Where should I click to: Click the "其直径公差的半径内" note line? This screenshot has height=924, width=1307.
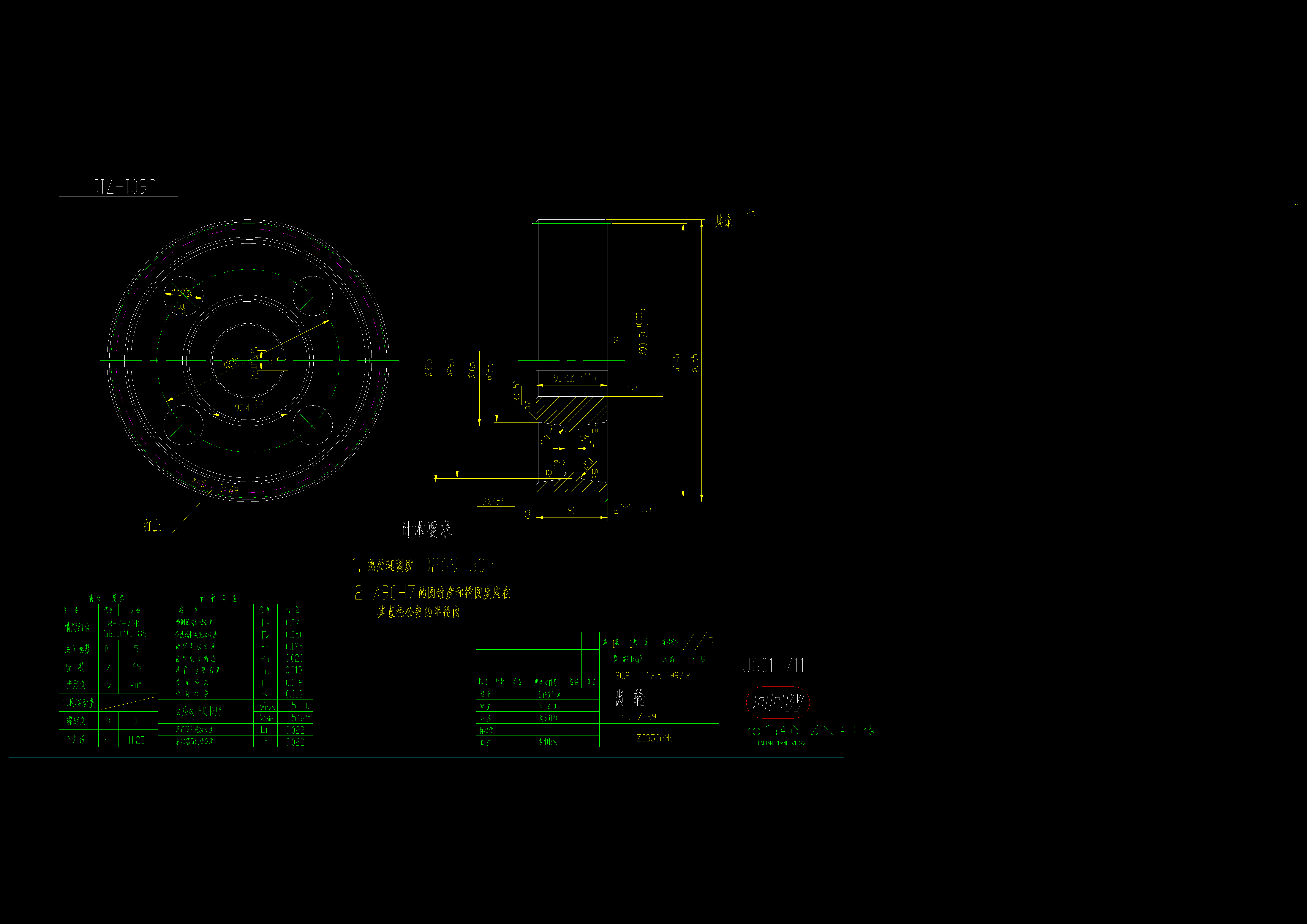click(419, 612)
